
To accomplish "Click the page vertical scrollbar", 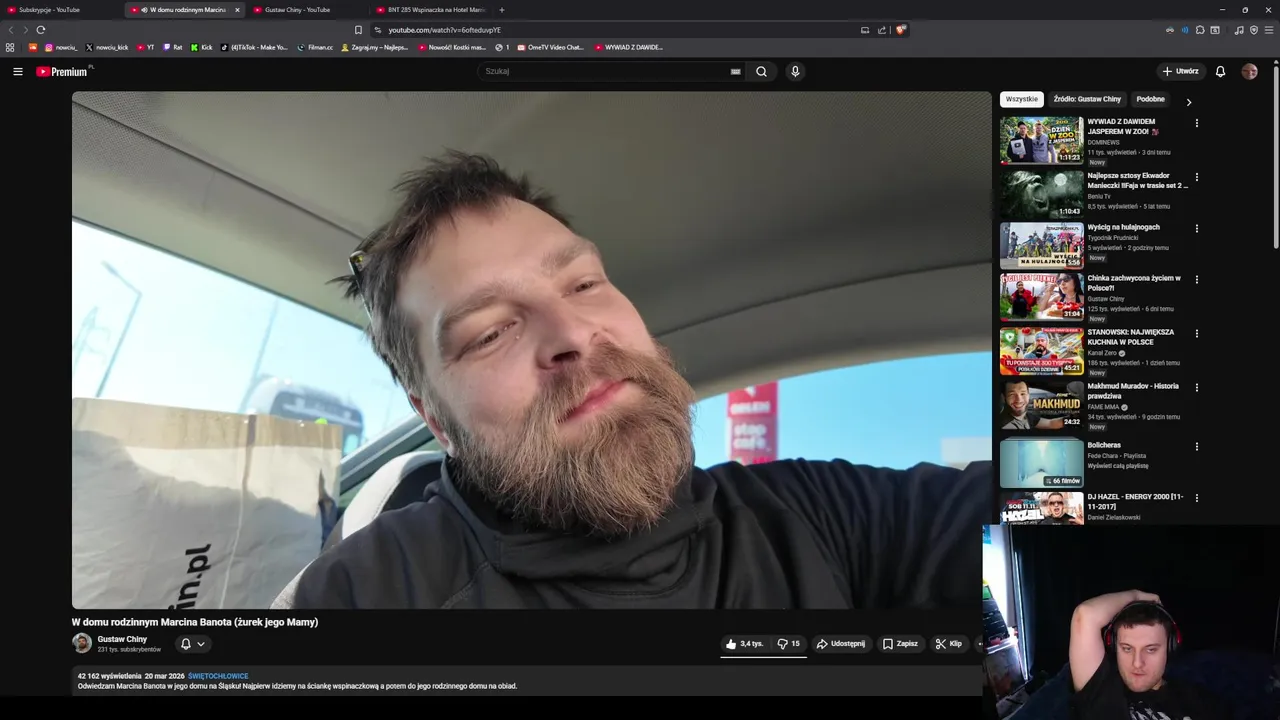I will coord(1276,155).
